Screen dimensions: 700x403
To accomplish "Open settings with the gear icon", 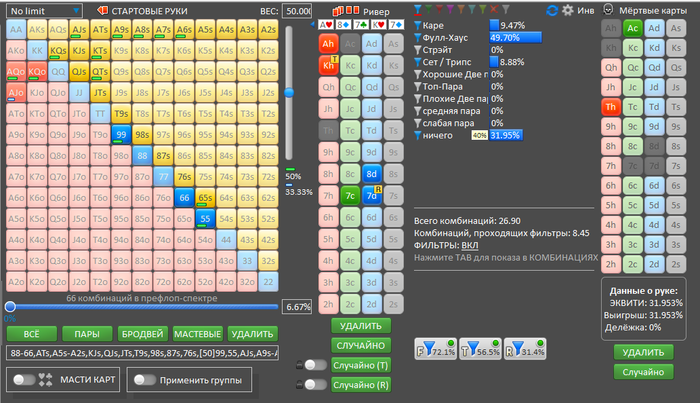I will click(568, 10).
